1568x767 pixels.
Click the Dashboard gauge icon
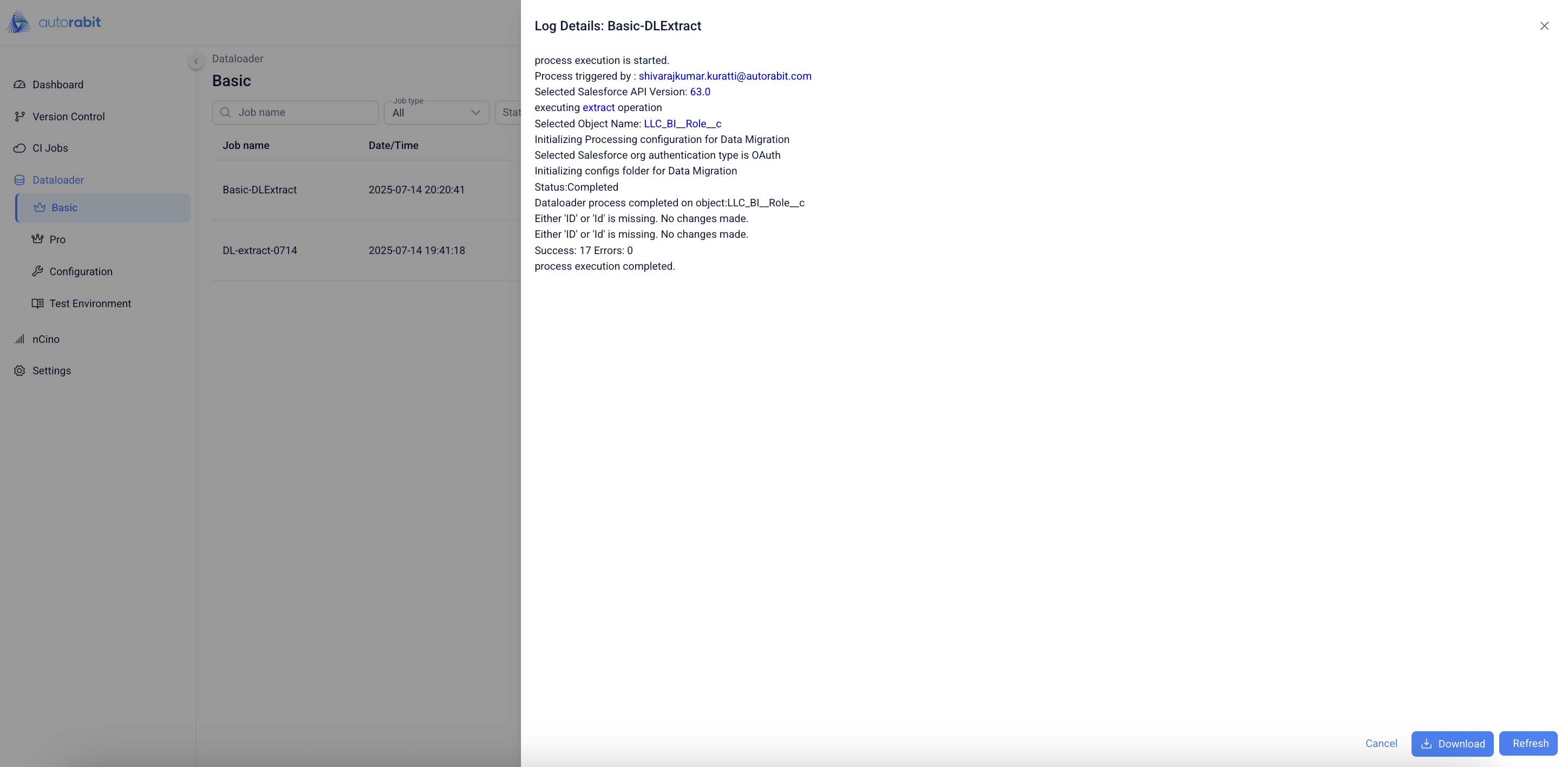pyautogui.click(x=19, y=84)
